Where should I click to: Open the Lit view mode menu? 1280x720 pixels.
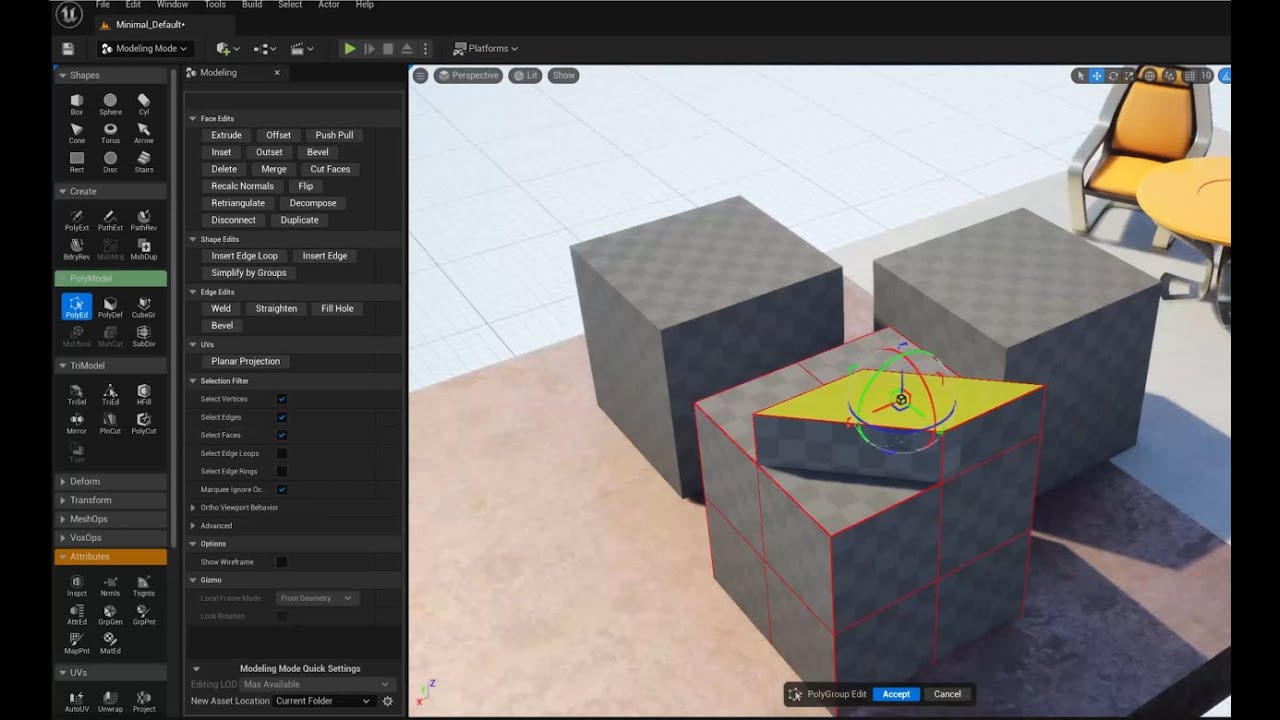click(x=525, y=75)
